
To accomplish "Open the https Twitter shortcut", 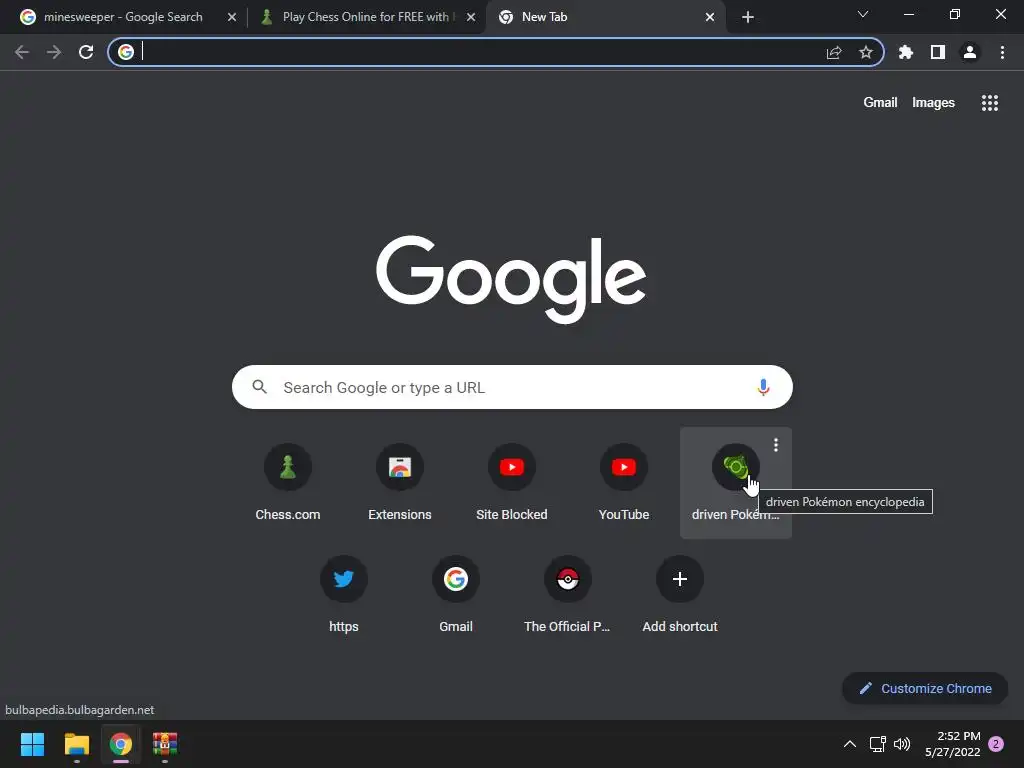I will (344, 595).
